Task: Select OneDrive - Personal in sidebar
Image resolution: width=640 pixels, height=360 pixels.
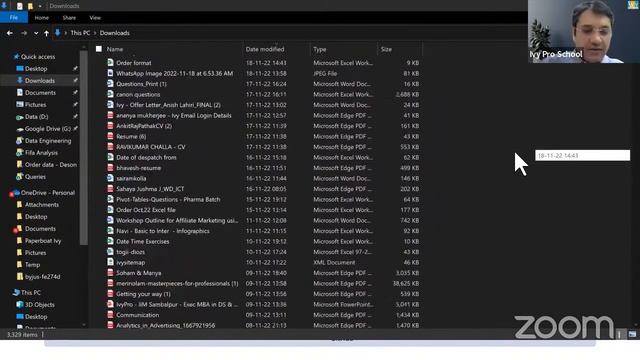Action: pyautogui.click(x=48, y=193)
